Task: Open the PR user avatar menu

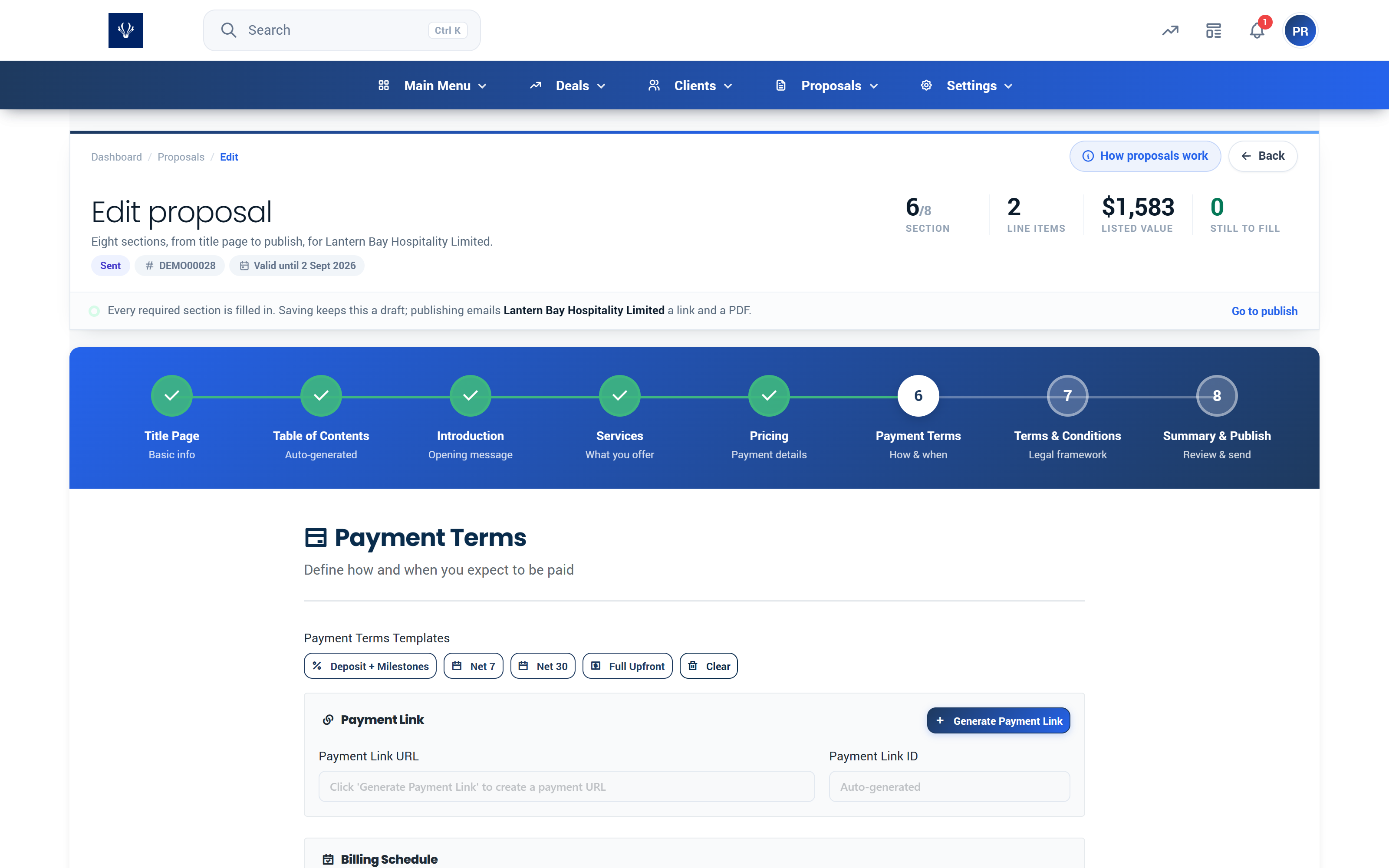Action: tap(1300, 31)
